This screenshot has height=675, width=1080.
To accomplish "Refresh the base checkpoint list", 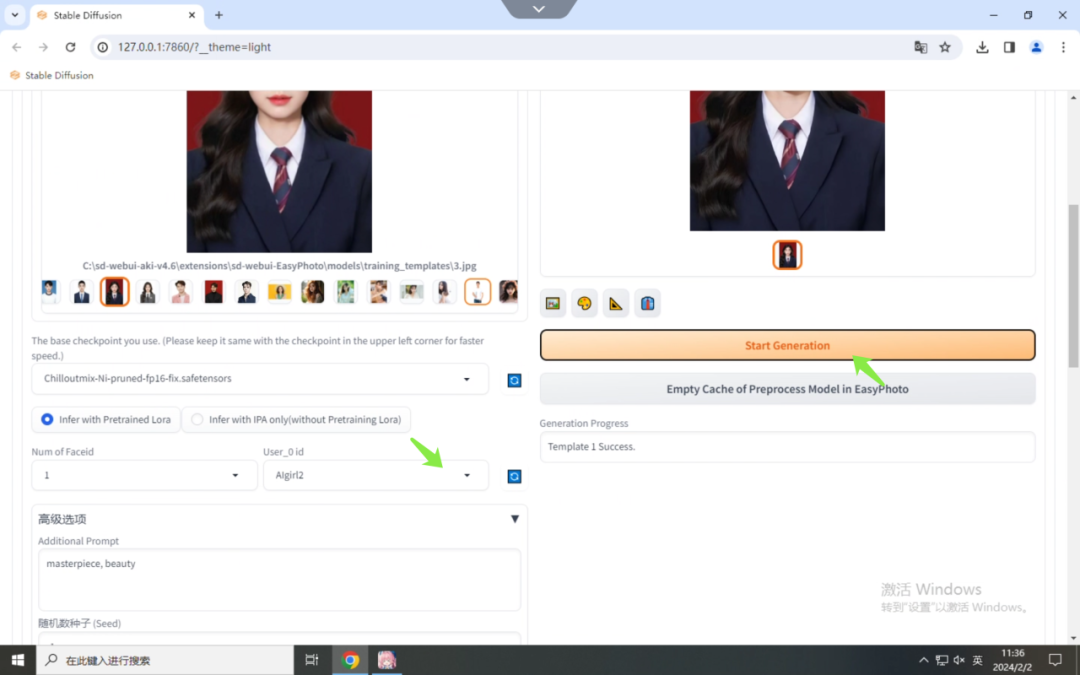I will [514, 380].
